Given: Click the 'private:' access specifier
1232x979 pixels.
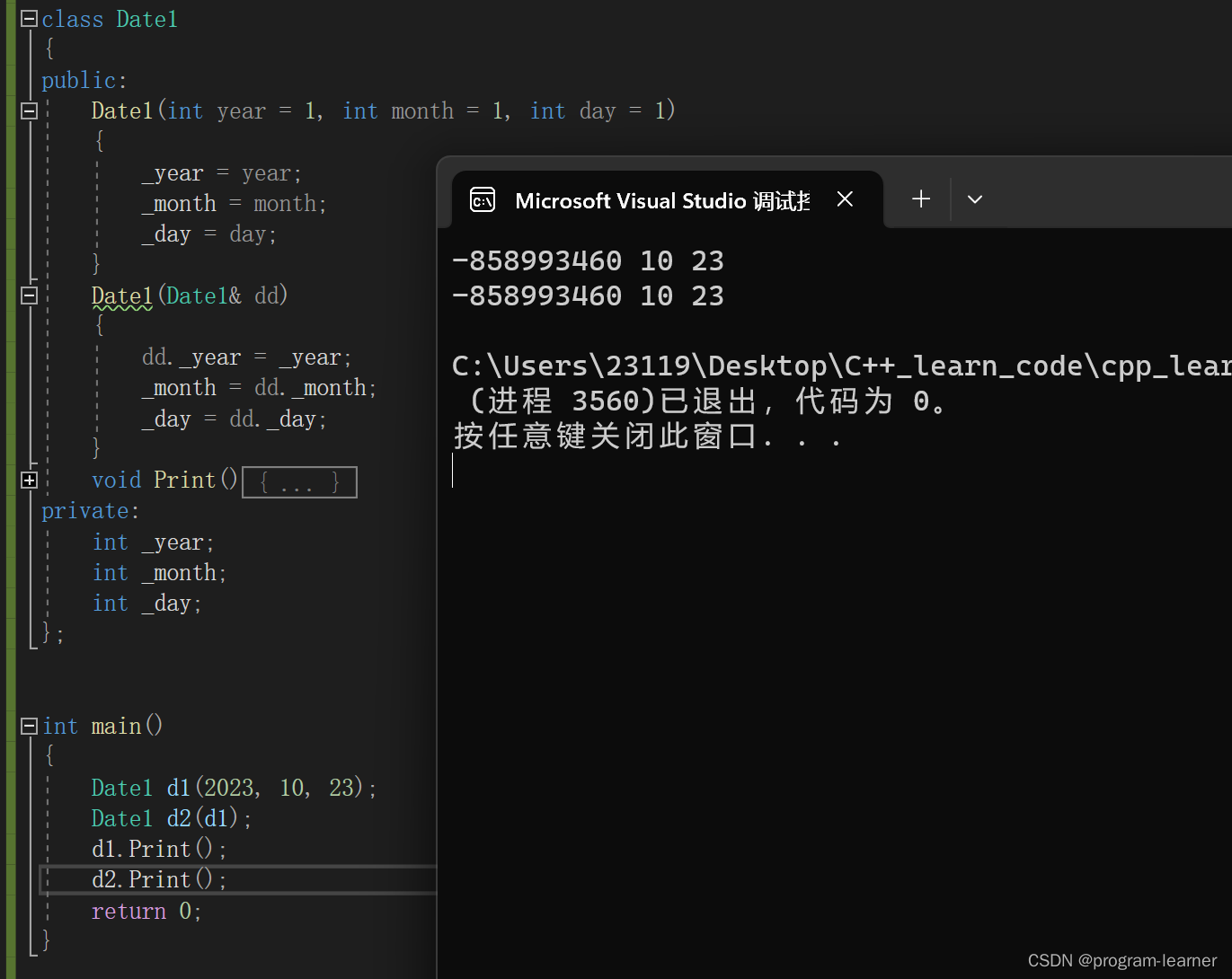Looking at the screenshot, I should click(x=91, y=511).
